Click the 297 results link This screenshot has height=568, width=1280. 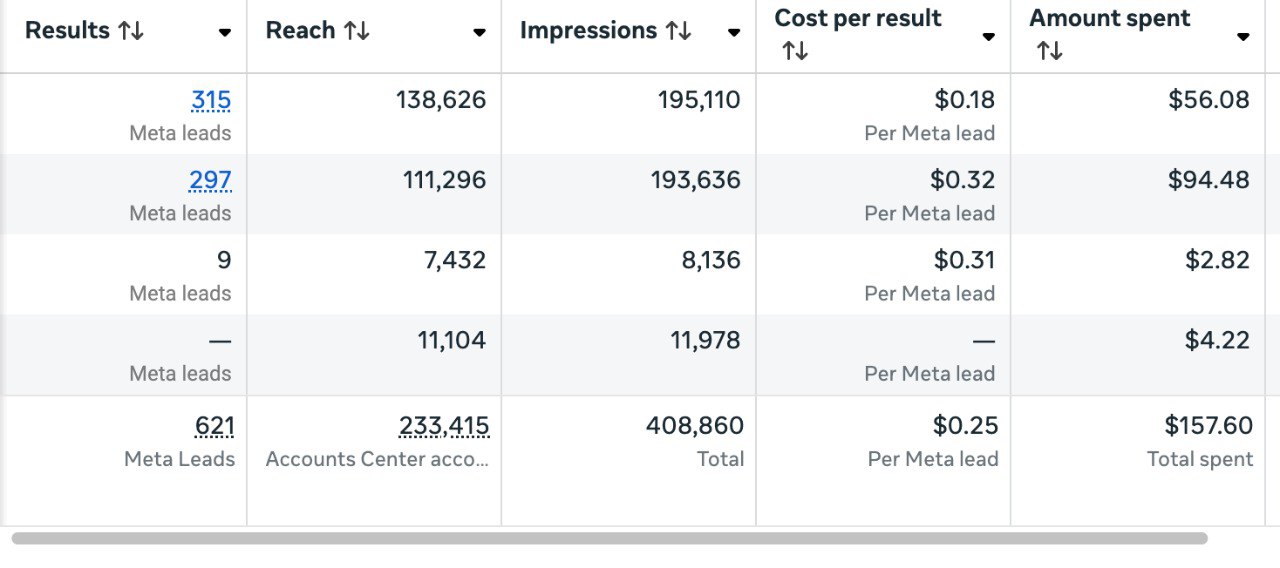210,180
